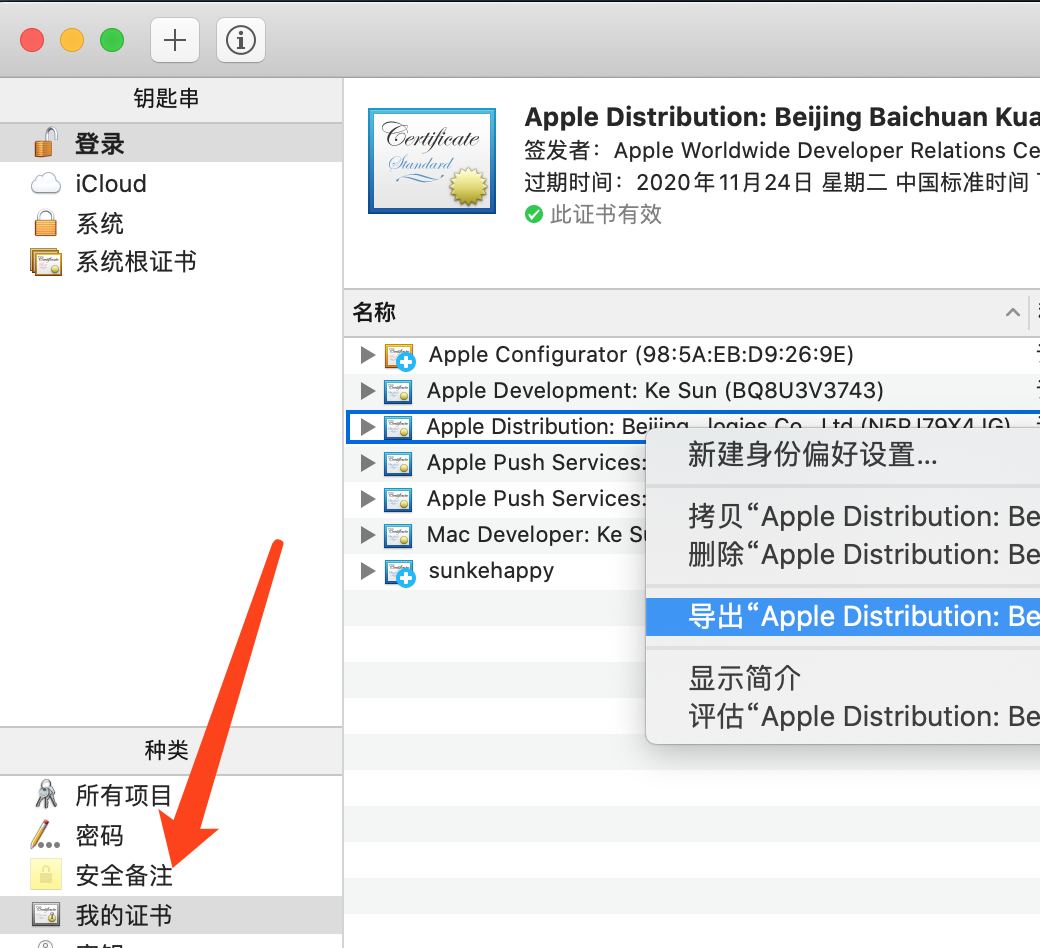
Task: Click the info toolbar button
Action: coord(241,40)
